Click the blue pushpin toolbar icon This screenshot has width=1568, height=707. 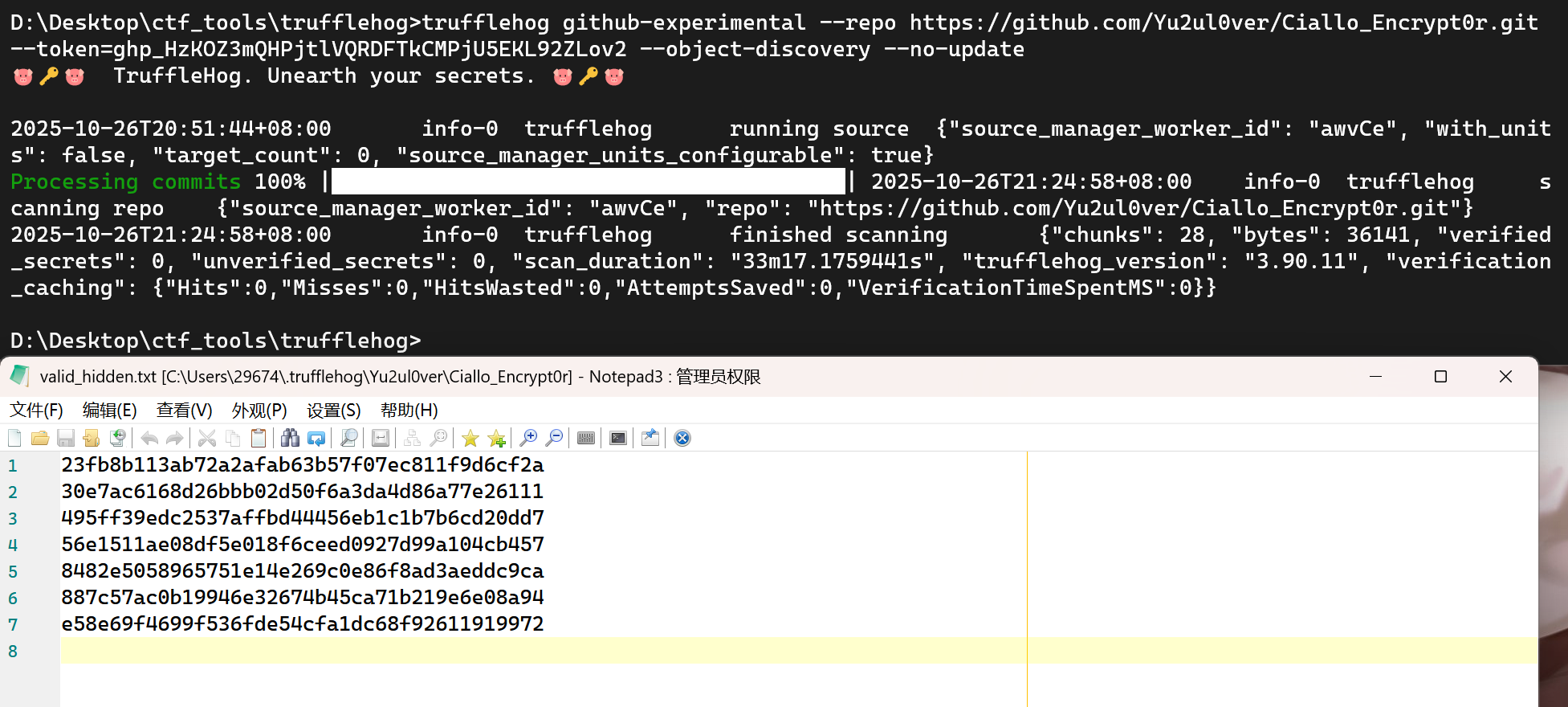(650, 438)
